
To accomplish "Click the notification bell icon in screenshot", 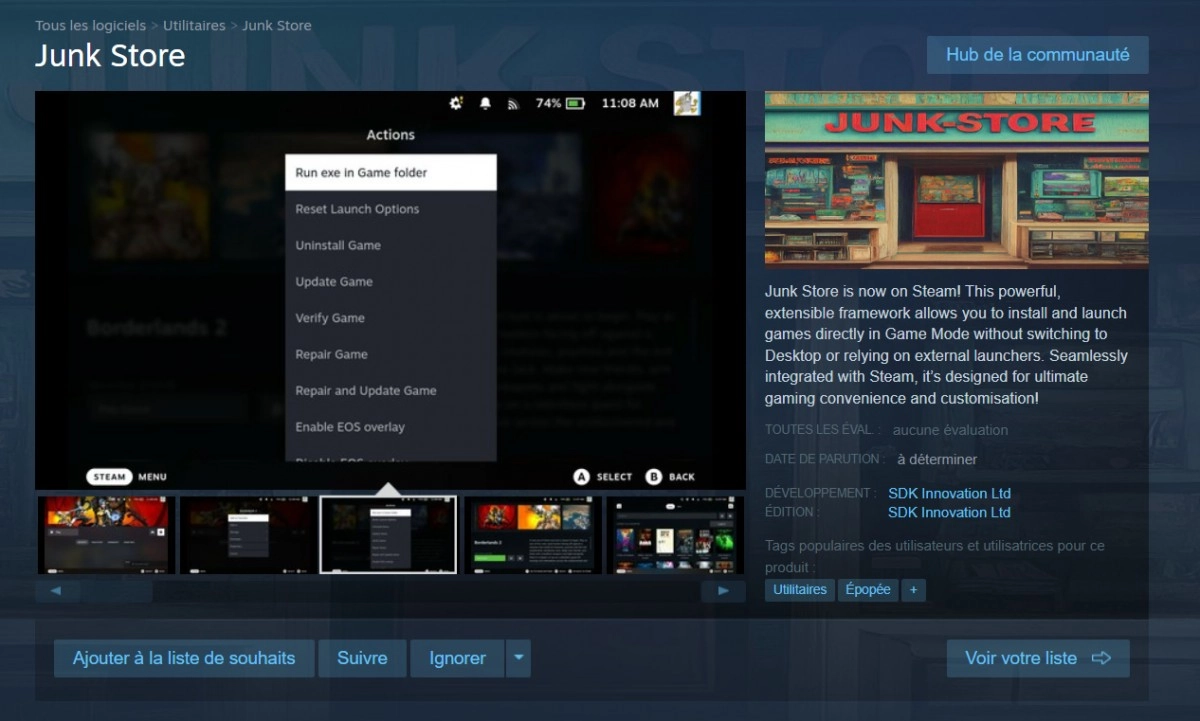I will pyautogui.click(x=486, y=103).
